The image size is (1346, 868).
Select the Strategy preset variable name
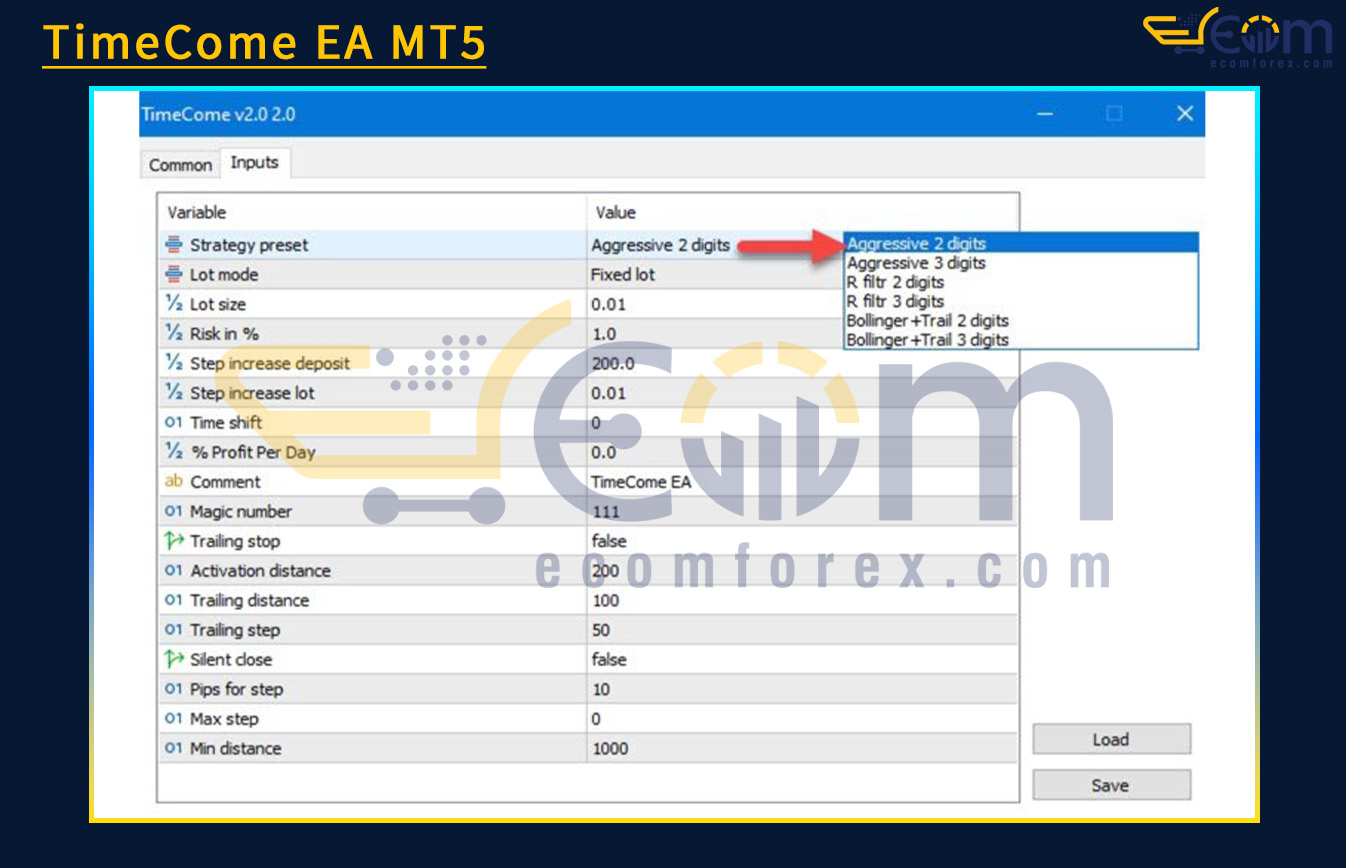[249, 245]
